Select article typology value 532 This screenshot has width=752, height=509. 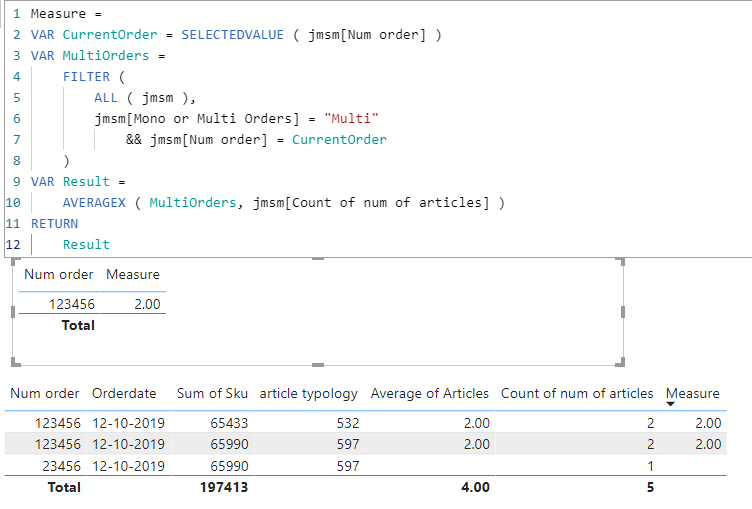pos(348,423)
